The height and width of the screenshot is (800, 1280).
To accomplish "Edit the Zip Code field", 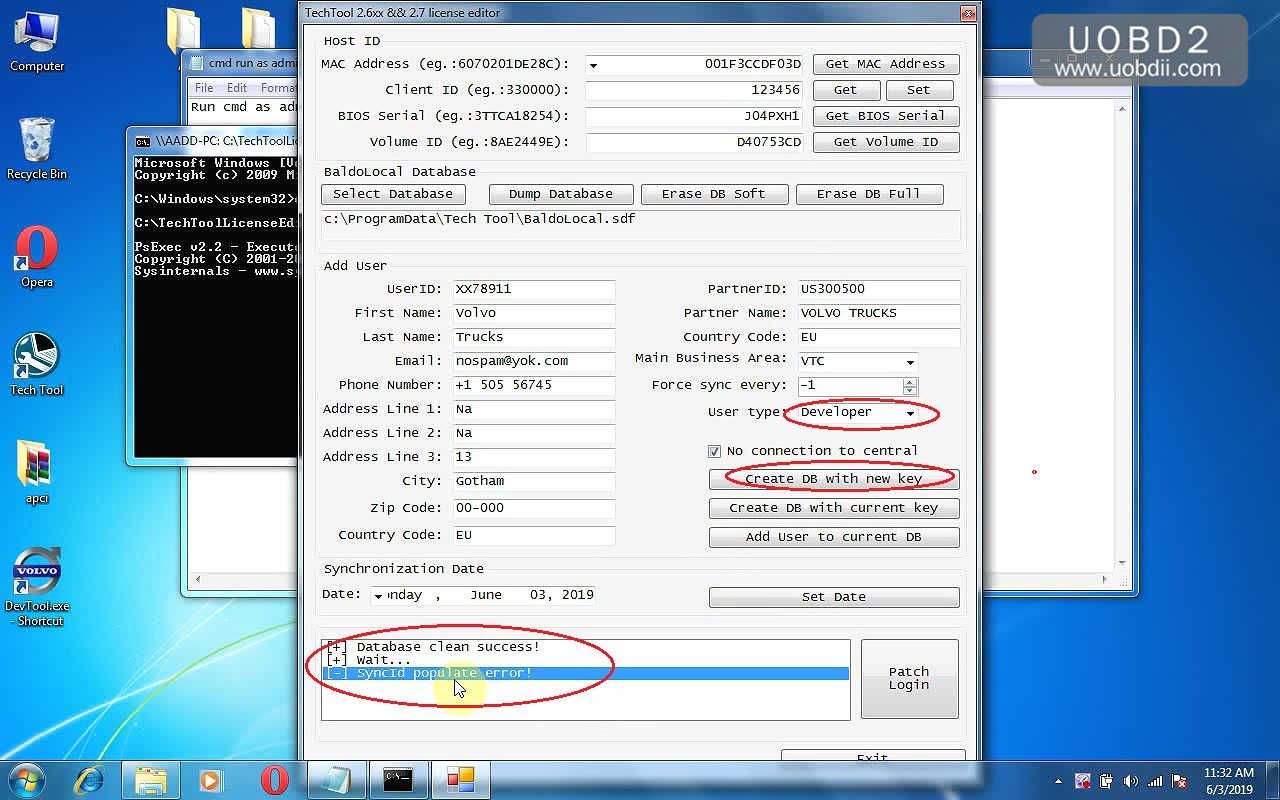I will 534,508.
